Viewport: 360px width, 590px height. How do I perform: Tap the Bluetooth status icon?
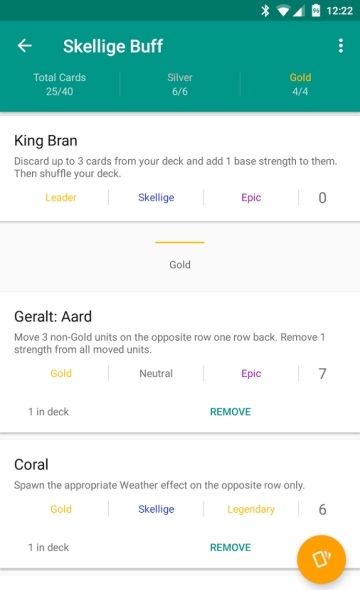265,11
